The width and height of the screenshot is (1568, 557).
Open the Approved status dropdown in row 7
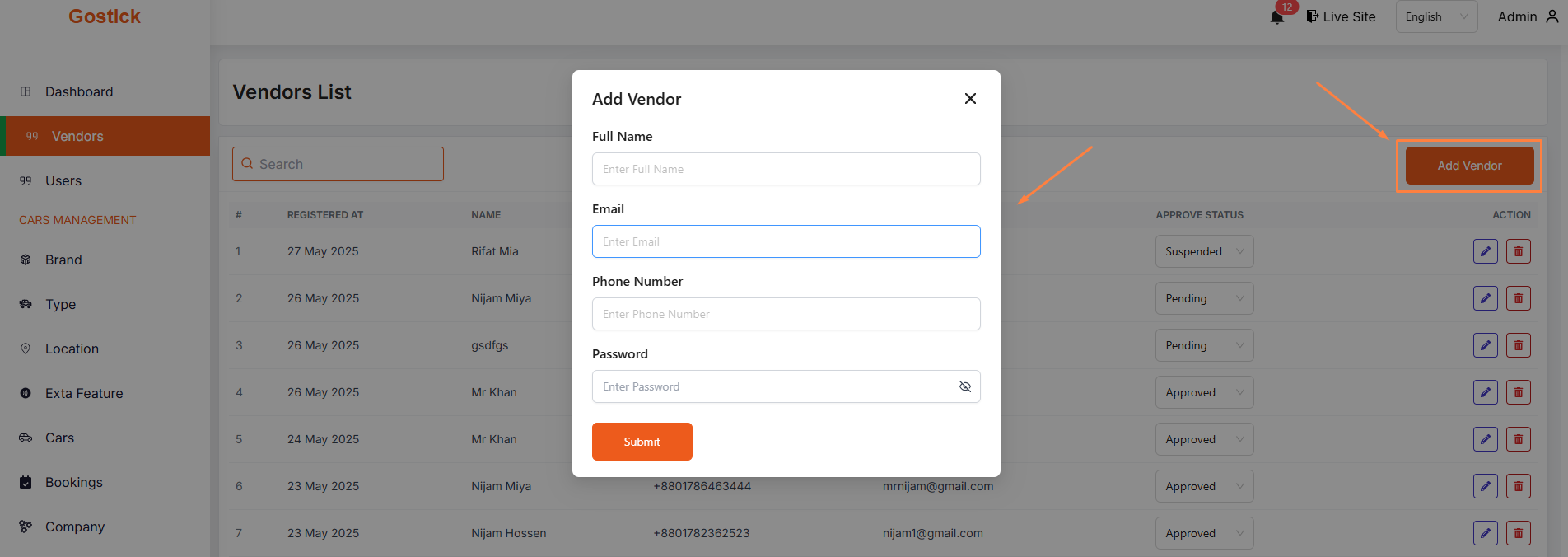[x=1203, y=533]
